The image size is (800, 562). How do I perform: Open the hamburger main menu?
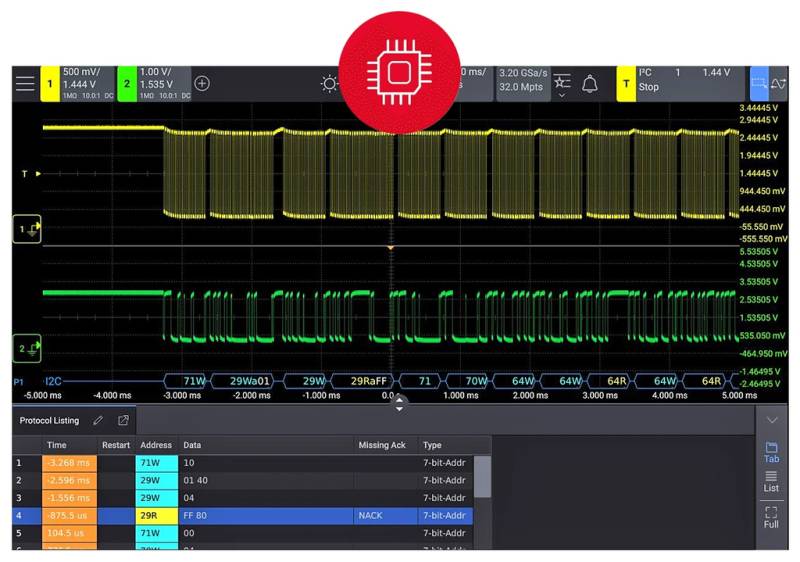[25, 84]
